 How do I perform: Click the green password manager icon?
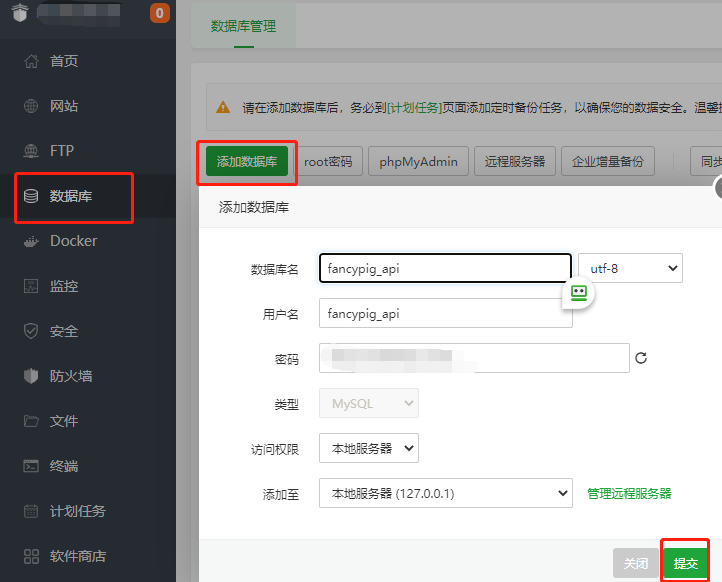tap(578, 293)
